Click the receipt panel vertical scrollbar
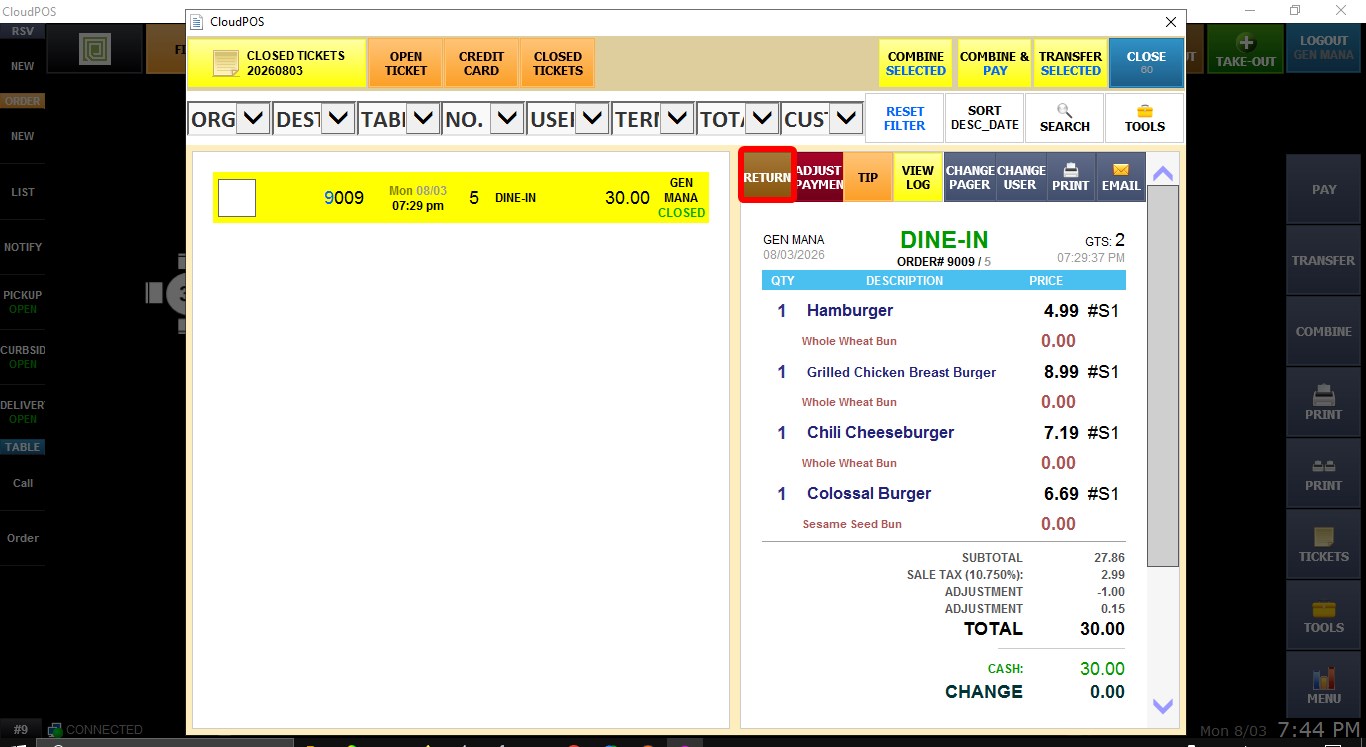The height and width of the screenshot is (747, 1366). (1162, 375)
